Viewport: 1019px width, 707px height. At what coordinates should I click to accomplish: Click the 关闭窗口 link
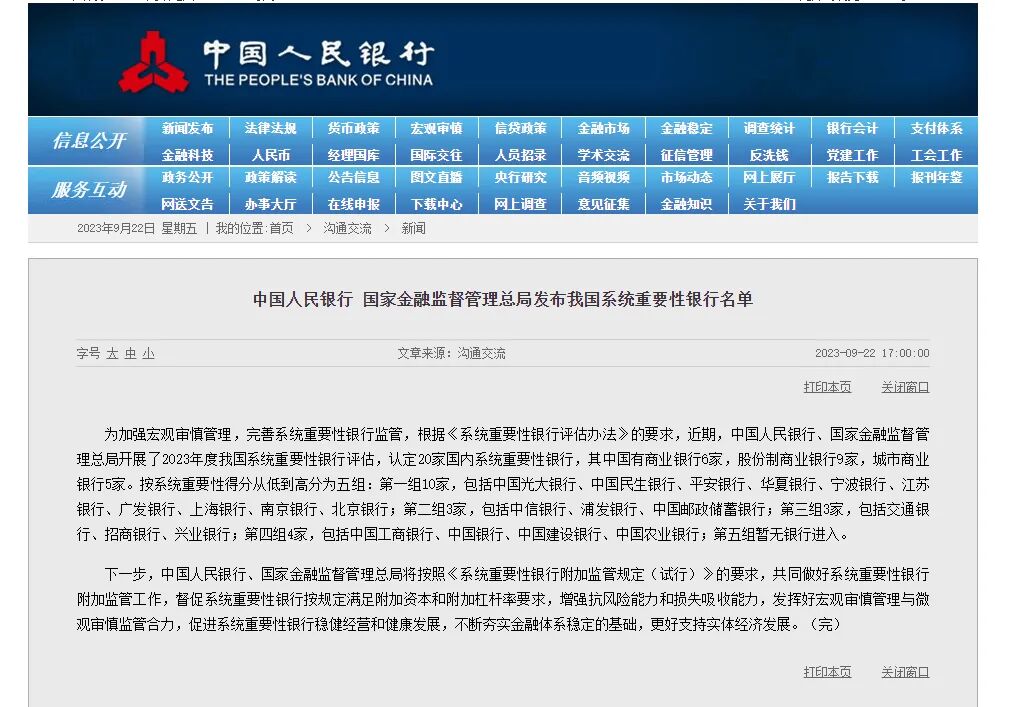click(904, 388)
